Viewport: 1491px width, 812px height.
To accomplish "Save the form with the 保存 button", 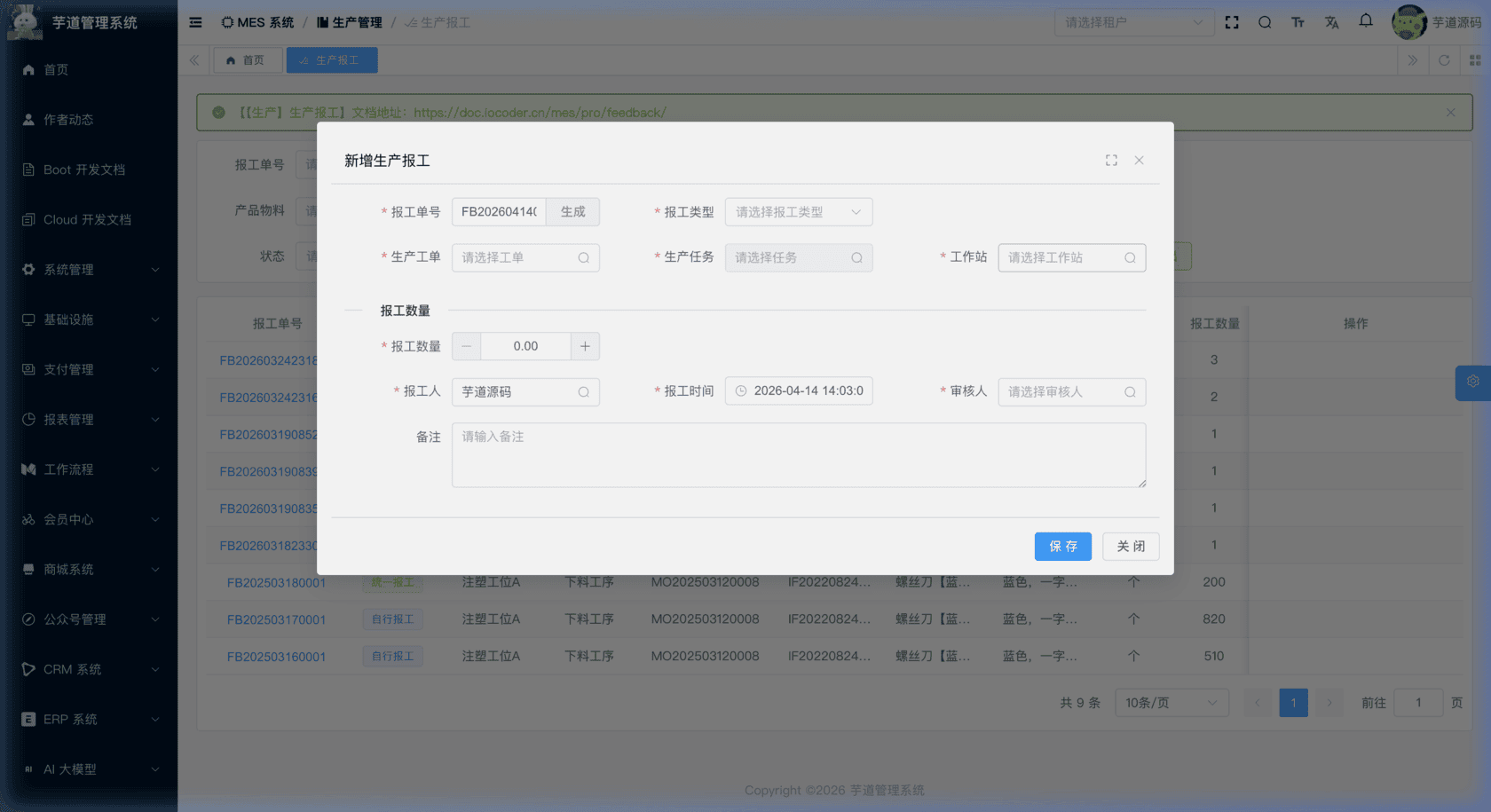I will click(x=1062, y=546).
